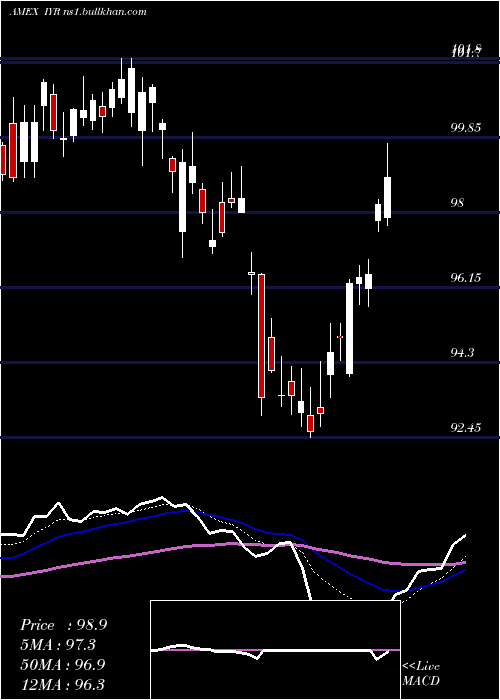The width and height of the screenshot is (500, 700).
Task: Click the 50MA : 96.9 readout
Action: 63,664
